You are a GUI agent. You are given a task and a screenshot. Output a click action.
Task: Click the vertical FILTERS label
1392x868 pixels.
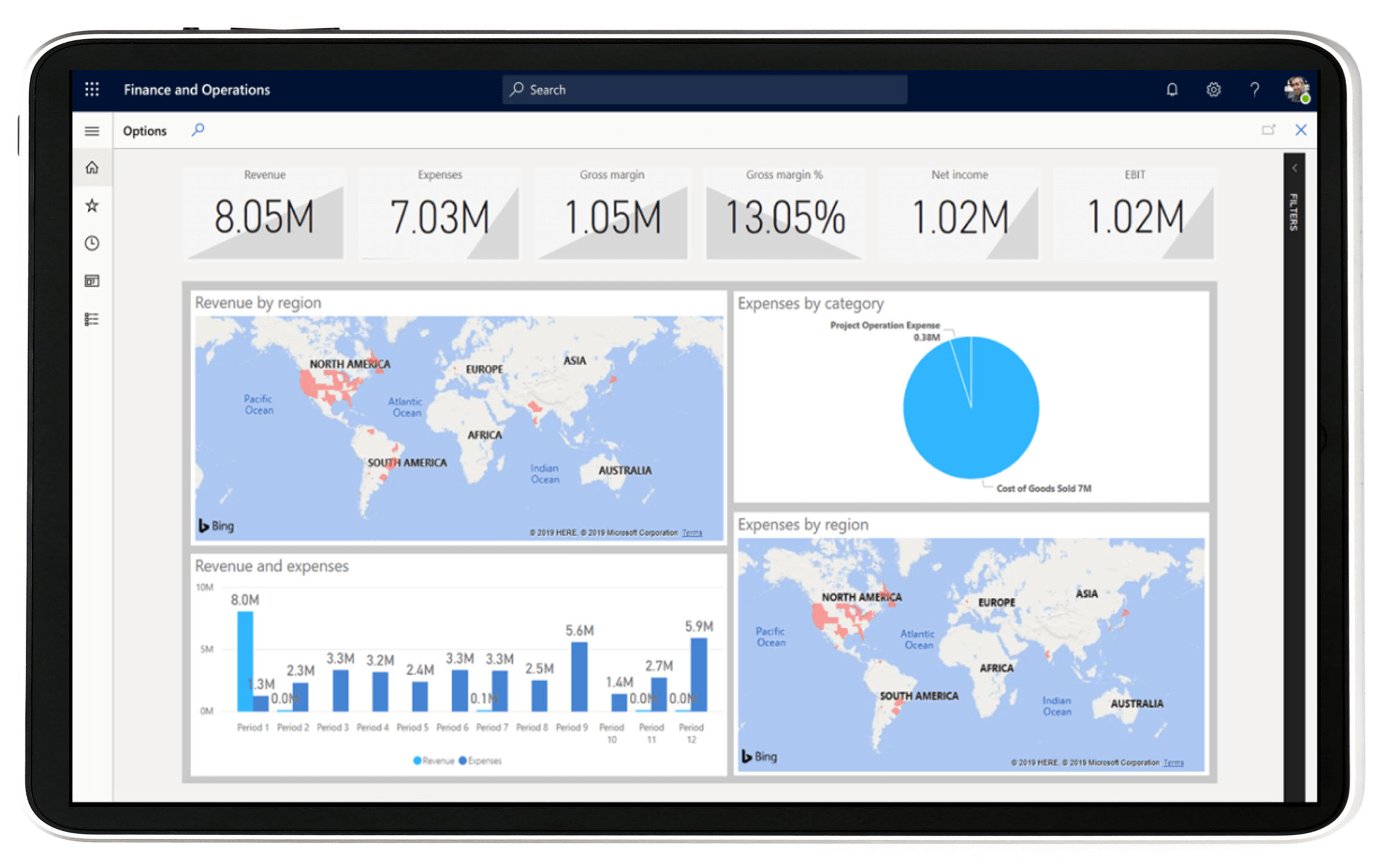point(1294,212)
